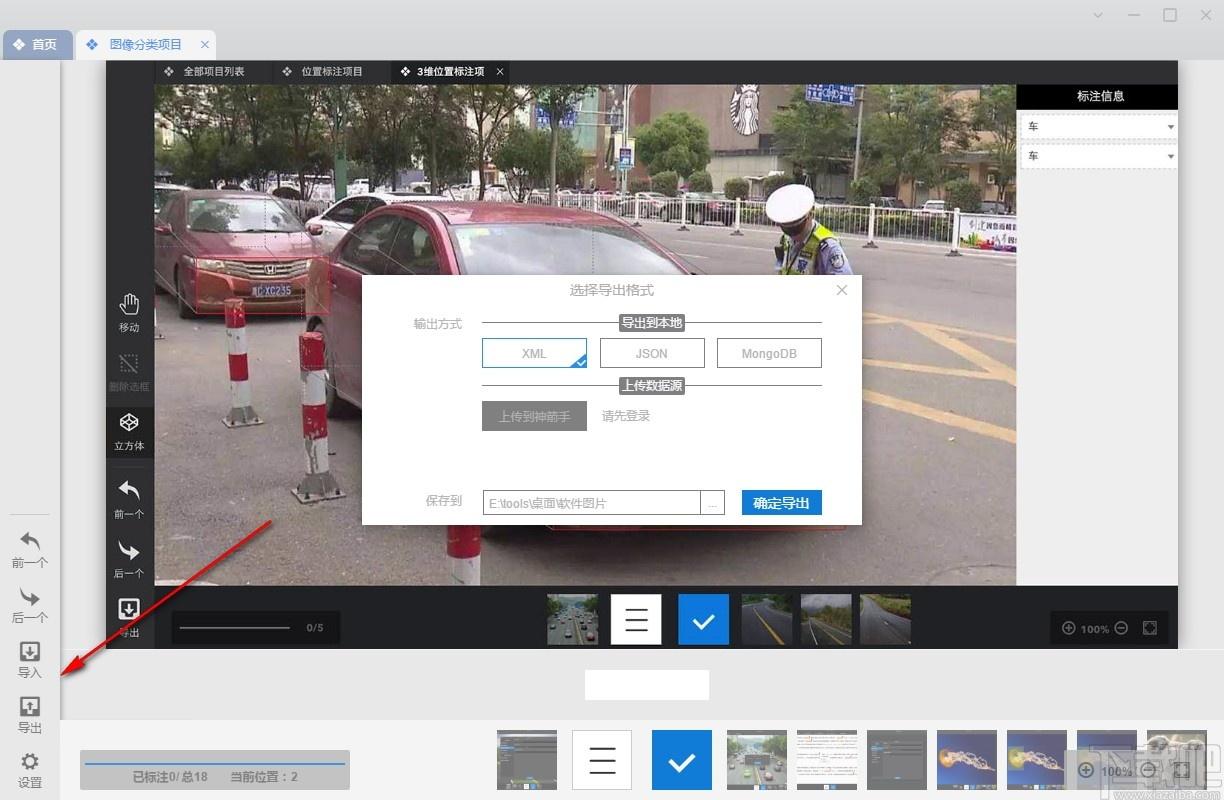This screenshot has height=800, width=1224.
Task: Click 上传到神箭手 upload button
Action: pos(534,416)
